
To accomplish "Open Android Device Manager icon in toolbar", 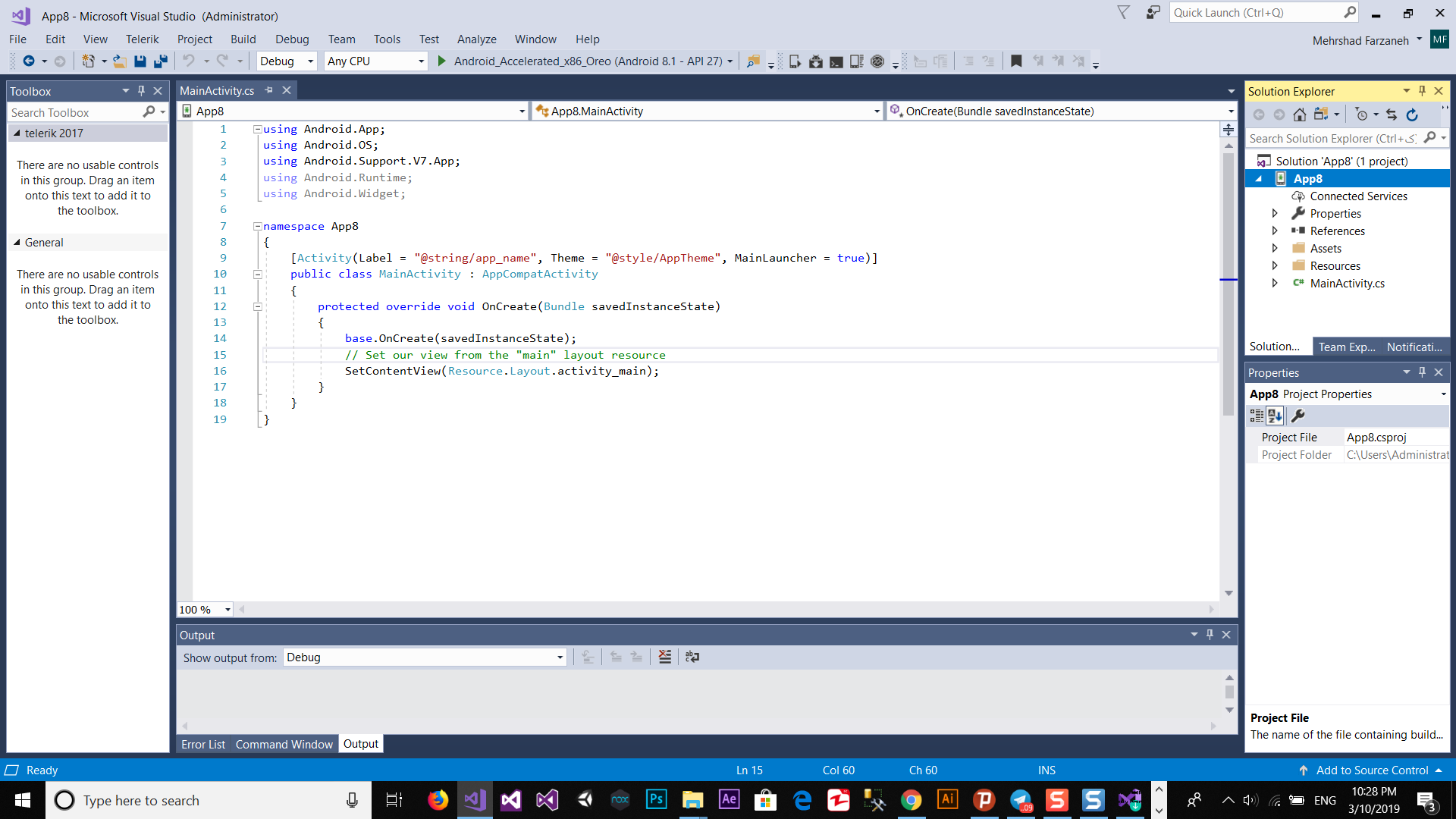I will pyautogui.click(x=794, y=61).
